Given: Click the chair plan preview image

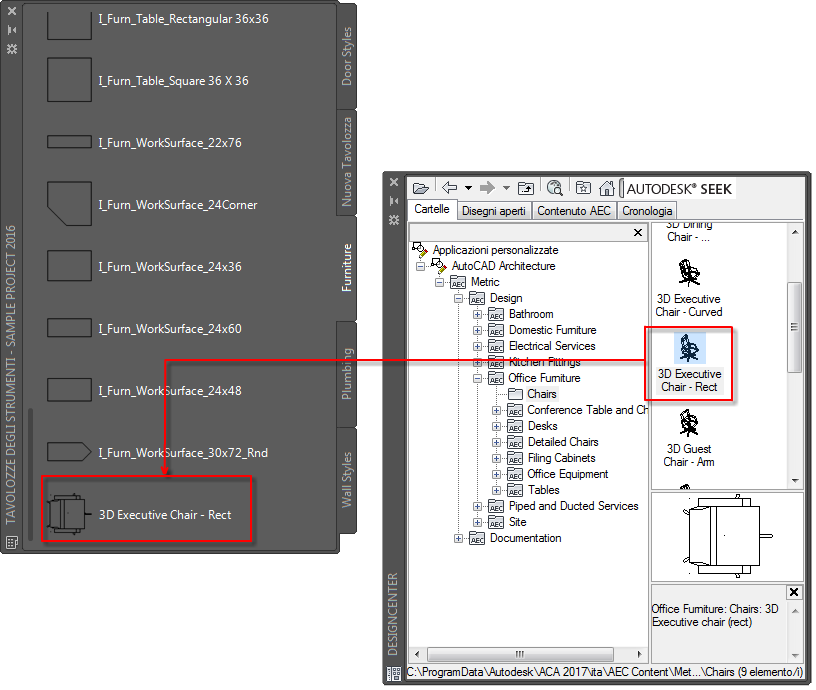Looking at the screenshot, I should 727,536.
